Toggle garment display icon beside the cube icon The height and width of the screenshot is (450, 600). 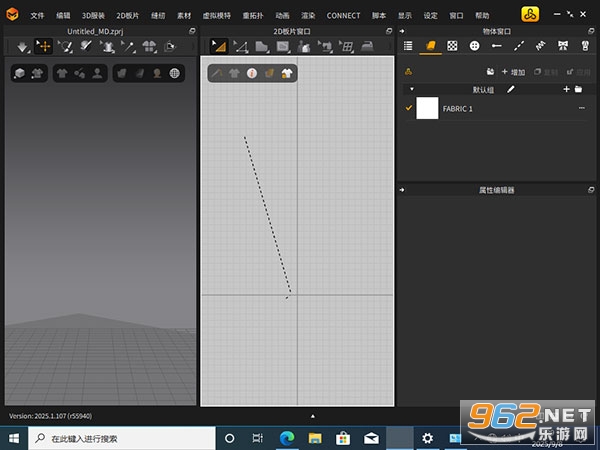point(37,73)
